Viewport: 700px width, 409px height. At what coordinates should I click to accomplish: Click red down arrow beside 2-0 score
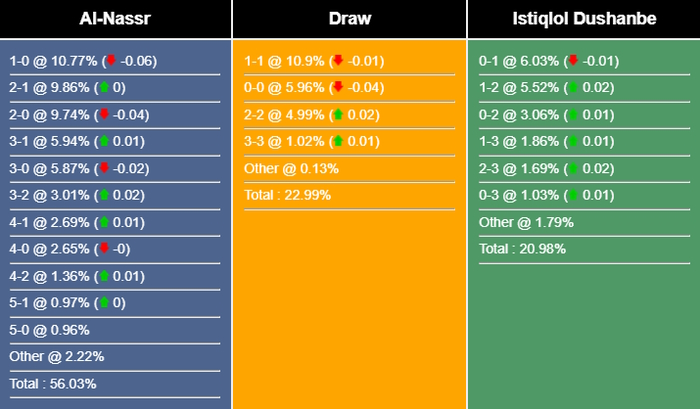coord(104,115)
